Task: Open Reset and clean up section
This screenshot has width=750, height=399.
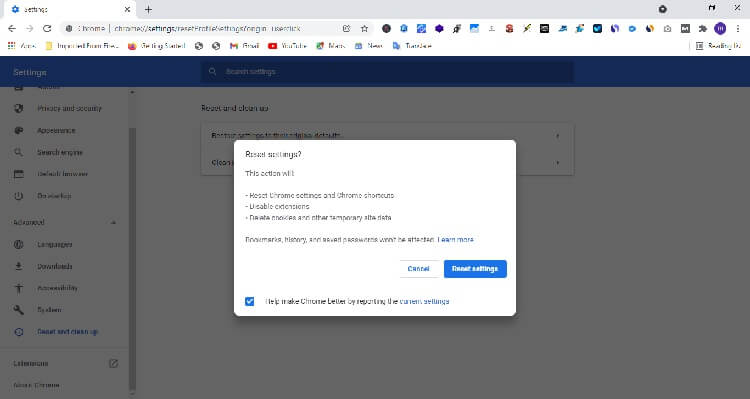Action: click(67, 332)
